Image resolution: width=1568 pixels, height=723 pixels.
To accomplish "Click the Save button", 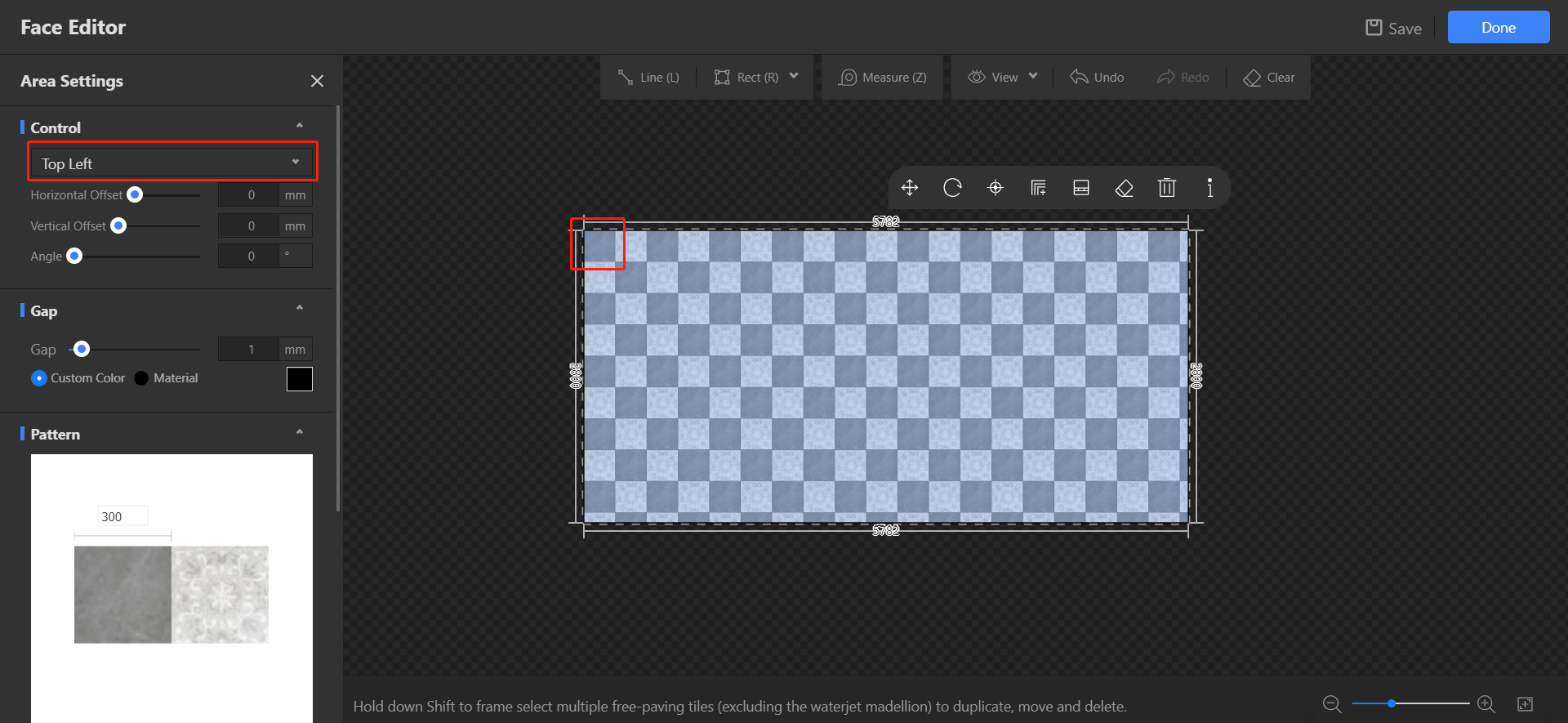I will point(1394,28).
